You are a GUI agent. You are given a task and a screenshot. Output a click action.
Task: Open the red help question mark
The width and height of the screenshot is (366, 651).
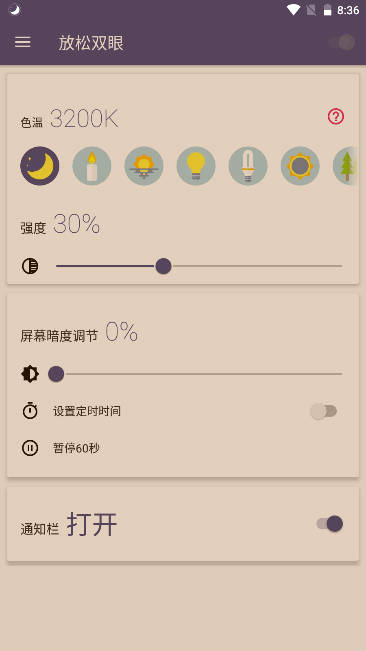coord(336,117)
